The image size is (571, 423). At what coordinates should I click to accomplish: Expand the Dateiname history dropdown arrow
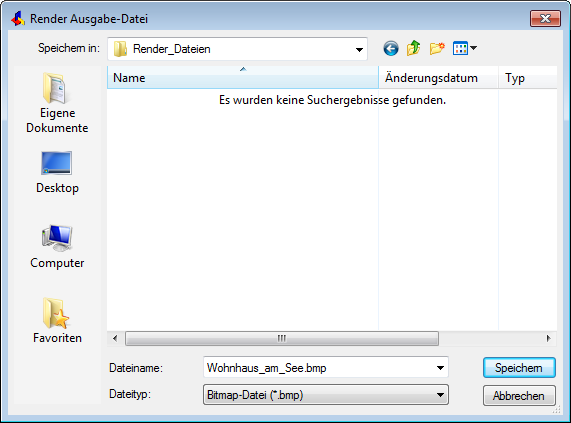click(440, 368)
